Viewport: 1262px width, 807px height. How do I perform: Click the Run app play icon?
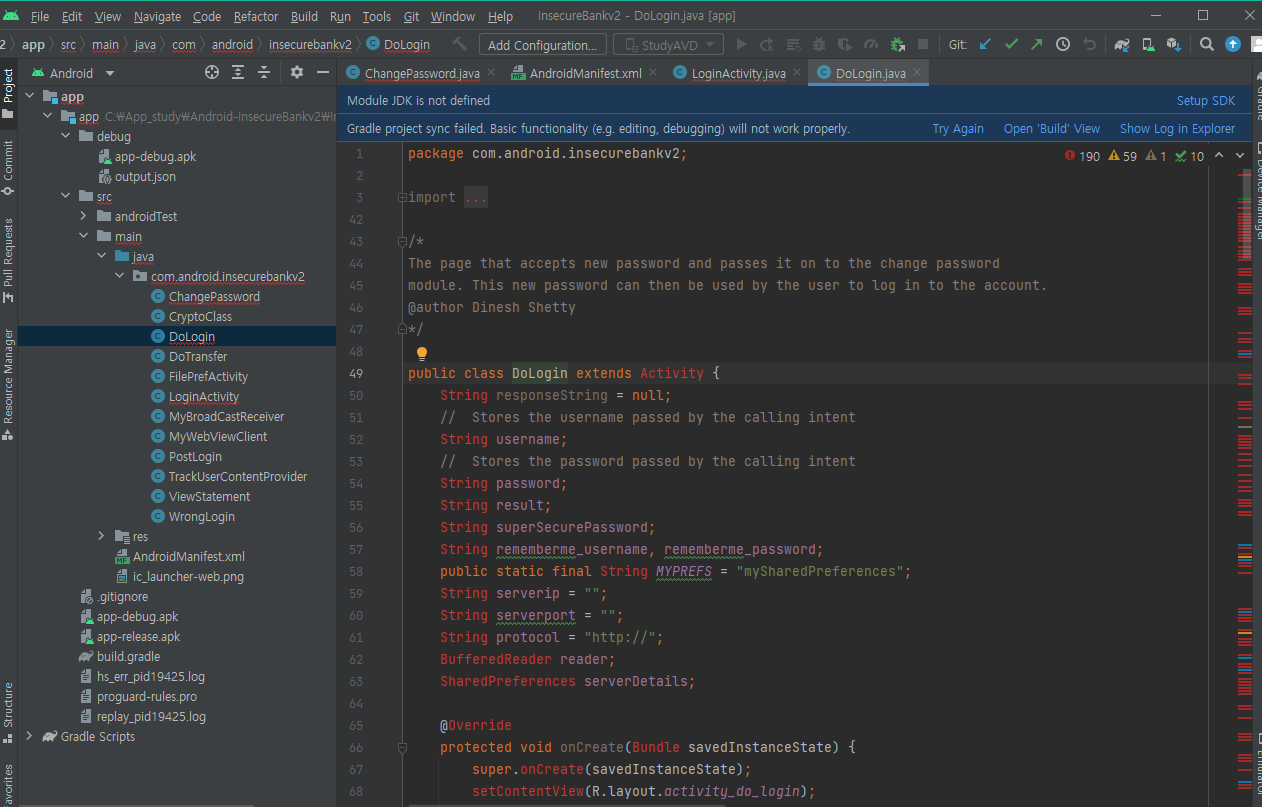click(x=741, y=44)
